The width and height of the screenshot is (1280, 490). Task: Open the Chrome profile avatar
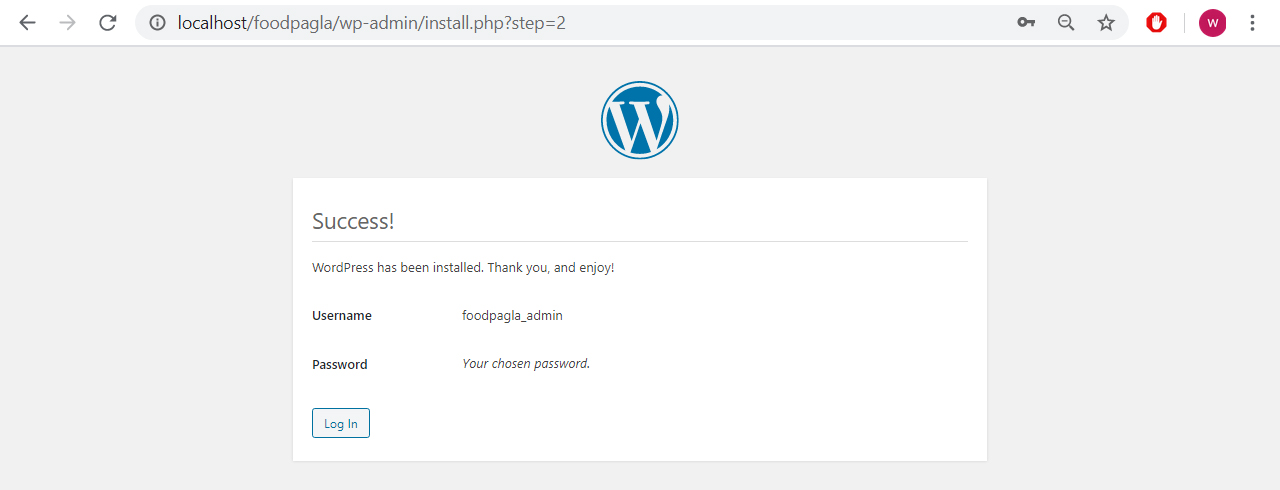point(1212,23)
